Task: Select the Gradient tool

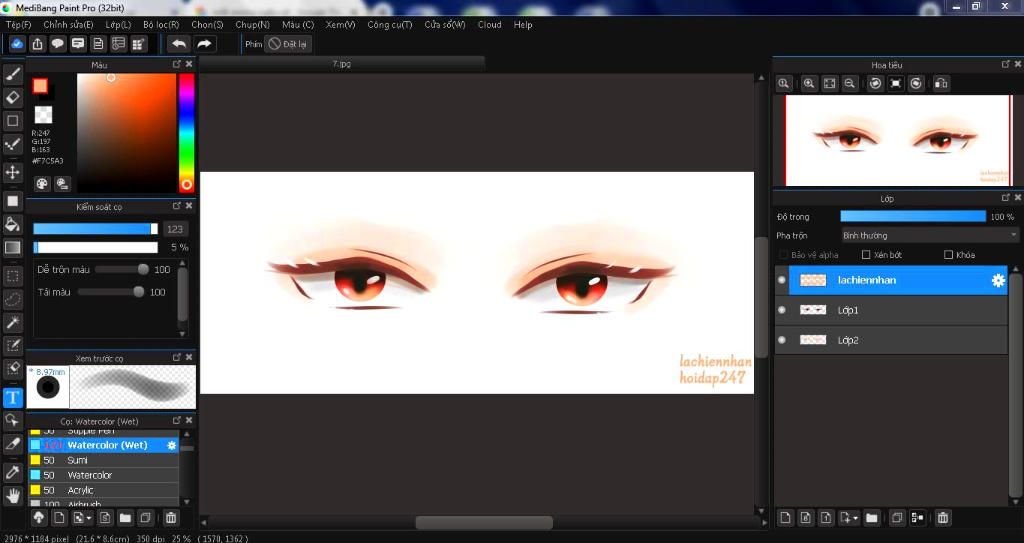Action: point(12,248)
